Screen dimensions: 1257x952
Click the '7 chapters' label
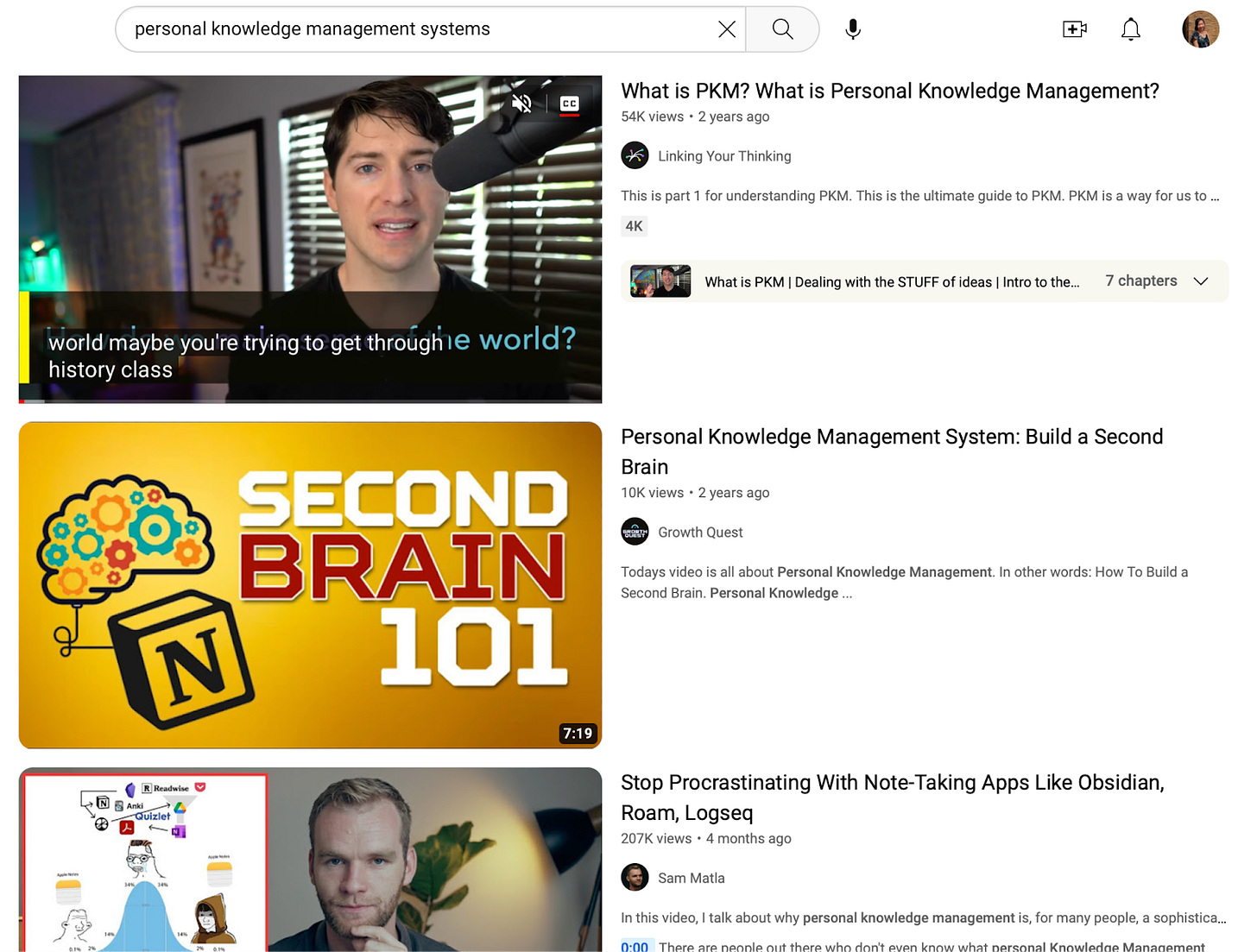click(1141, 281)
